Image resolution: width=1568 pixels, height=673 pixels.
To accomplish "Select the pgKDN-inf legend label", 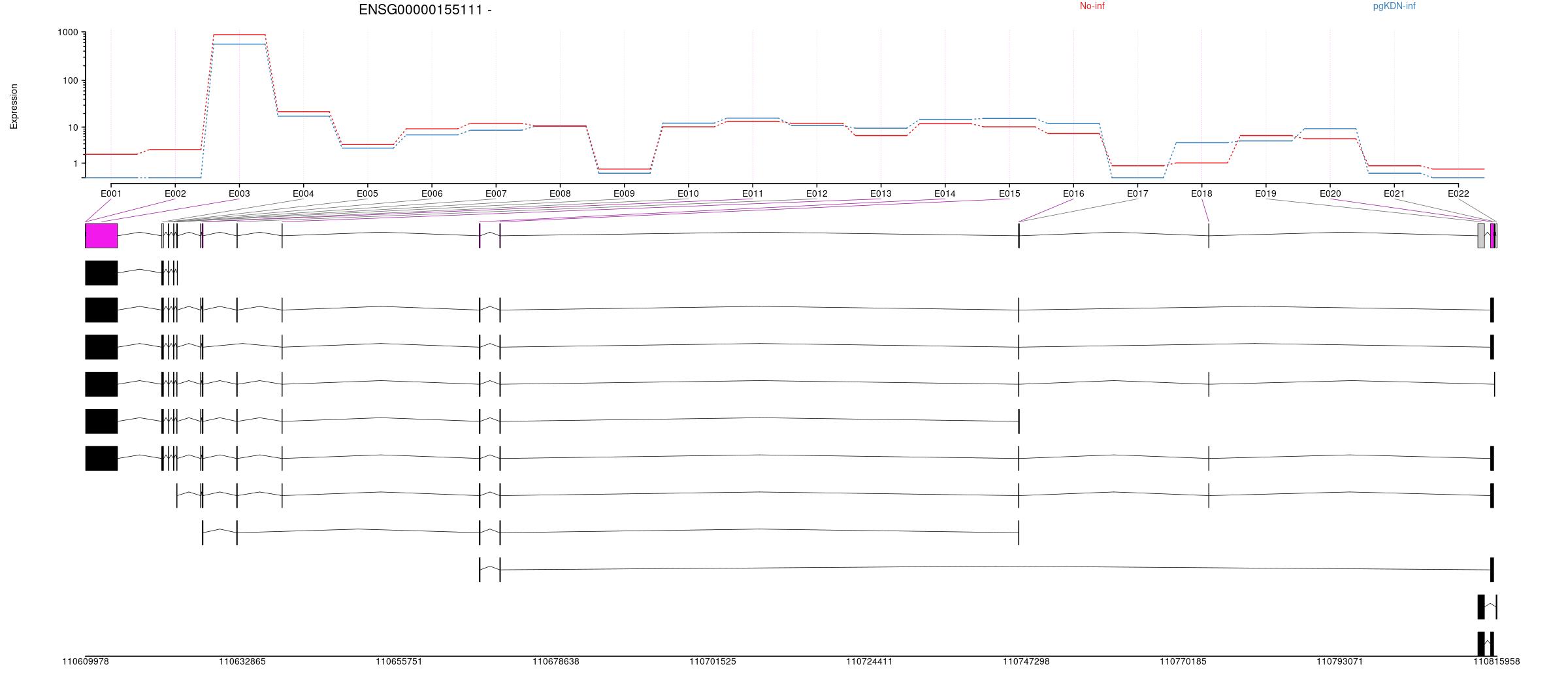I will click(x=1394, y=7).
